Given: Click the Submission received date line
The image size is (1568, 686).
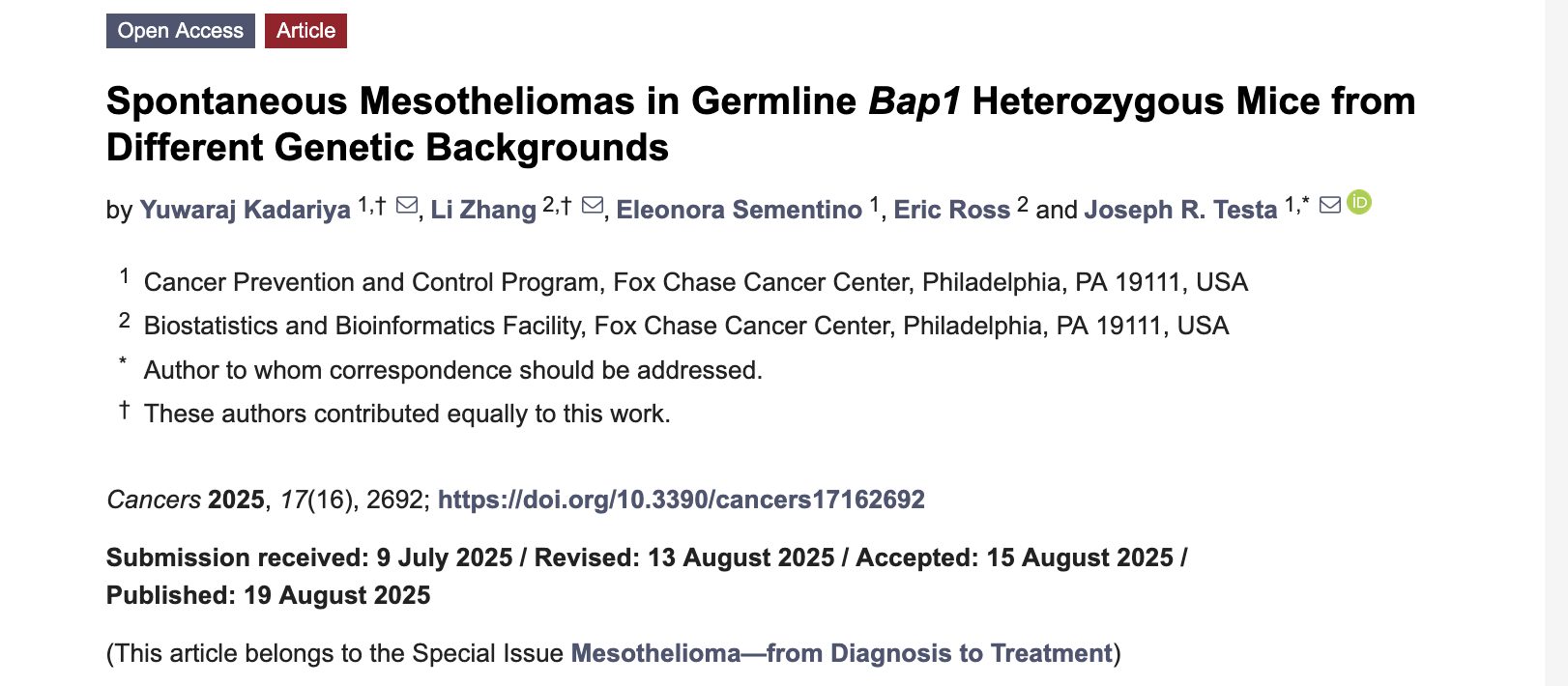Looking at the screenshot, I should click(x=309, y=557).
